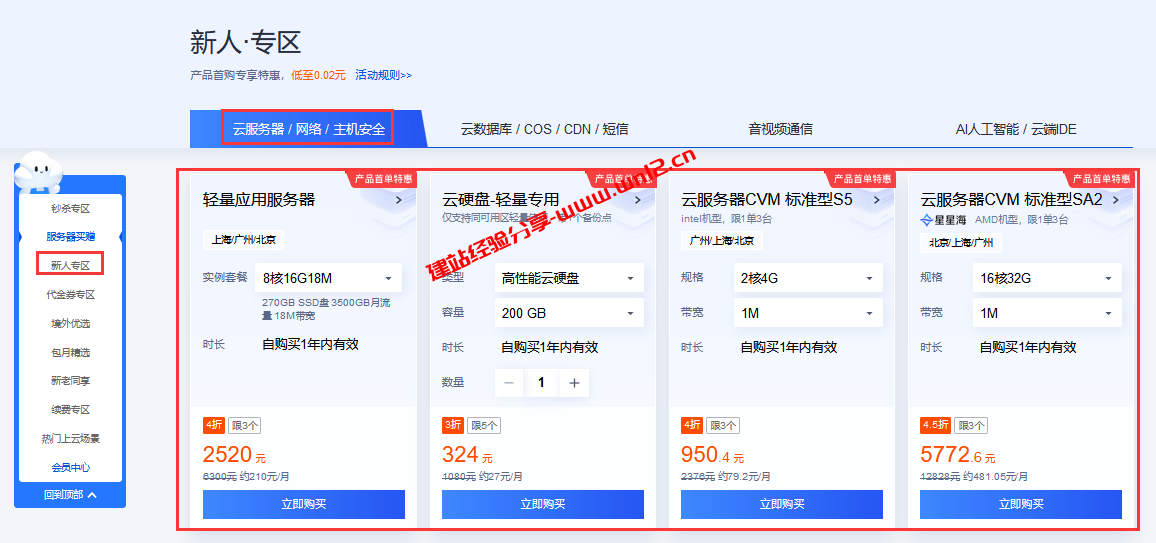The image size is (1156, 543).
Task: Expand the 实例套餐 8核16G18M dropdown
Action: 328,278
